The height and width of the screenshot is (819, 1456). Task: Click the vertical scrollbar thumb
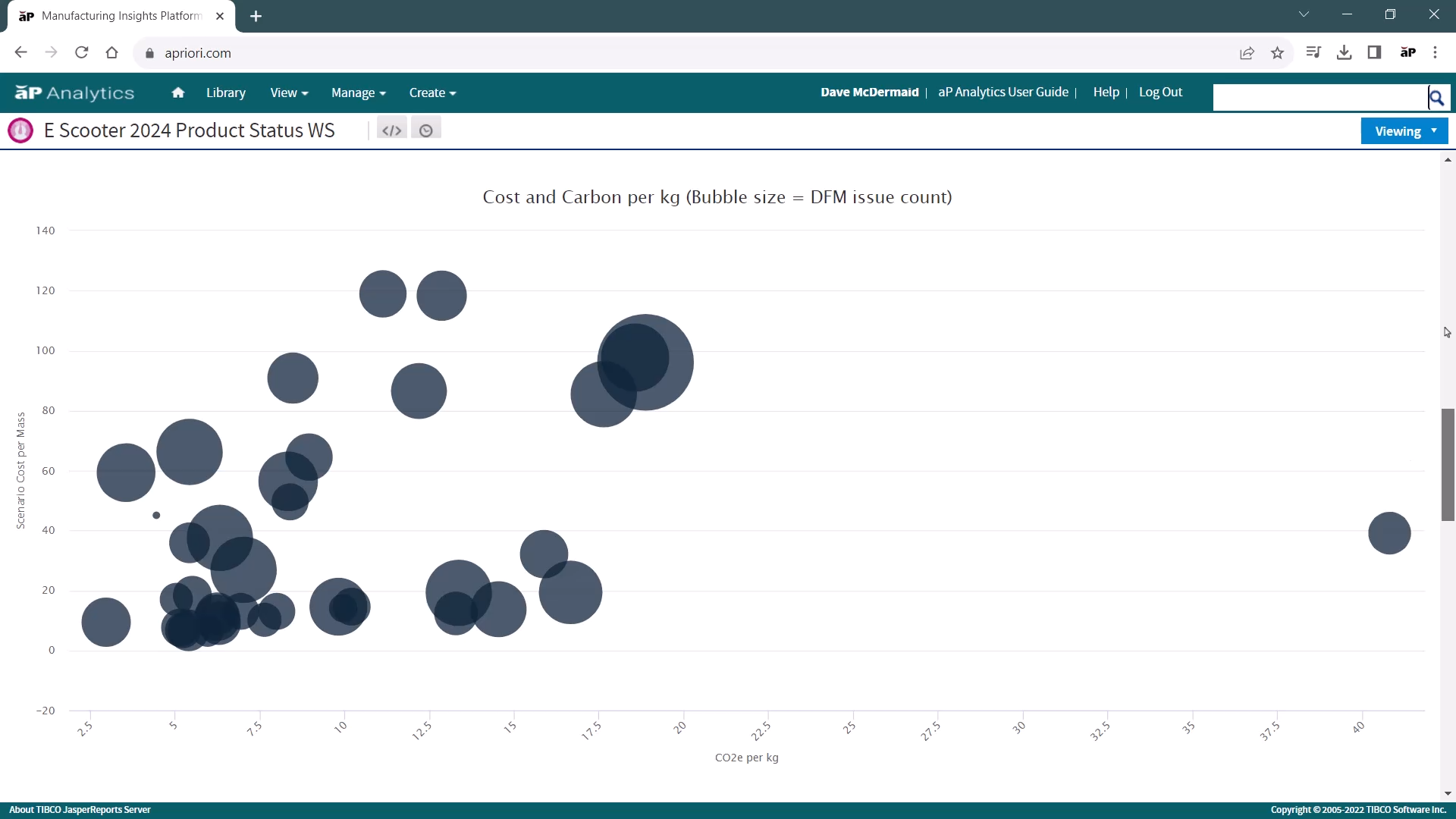tap(1448, 464)
